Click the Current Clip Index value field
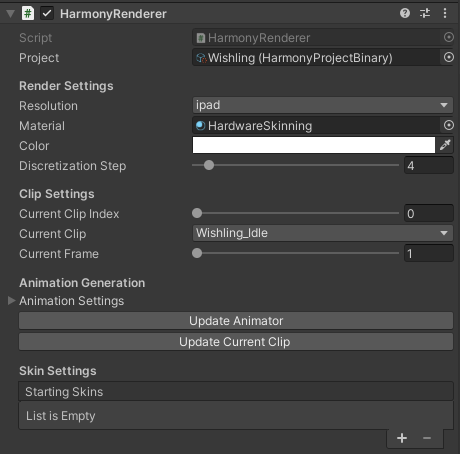 (x=429, y=213)
